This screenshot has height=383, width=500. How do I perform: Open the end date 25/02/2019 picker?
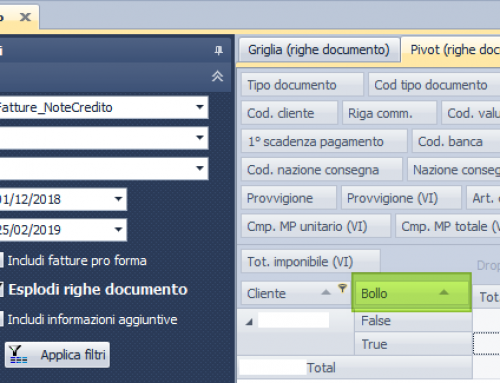coord(118,230)
